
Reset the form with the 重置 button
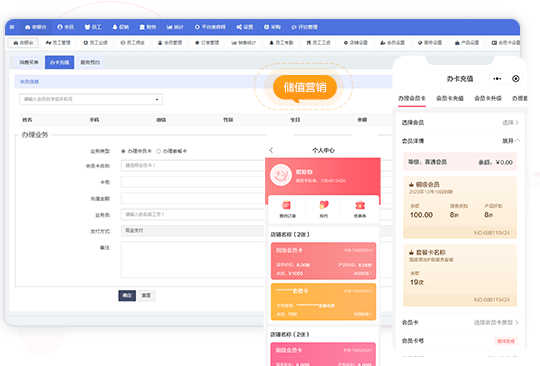pos(146,295)
